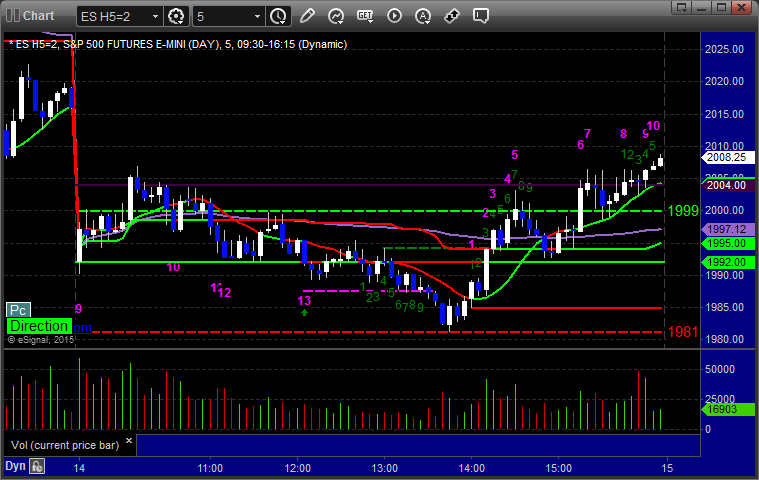Viewport: 759px width, 480px height.
Task: Click the magenta 13 count marker
Action: [304, 300]
